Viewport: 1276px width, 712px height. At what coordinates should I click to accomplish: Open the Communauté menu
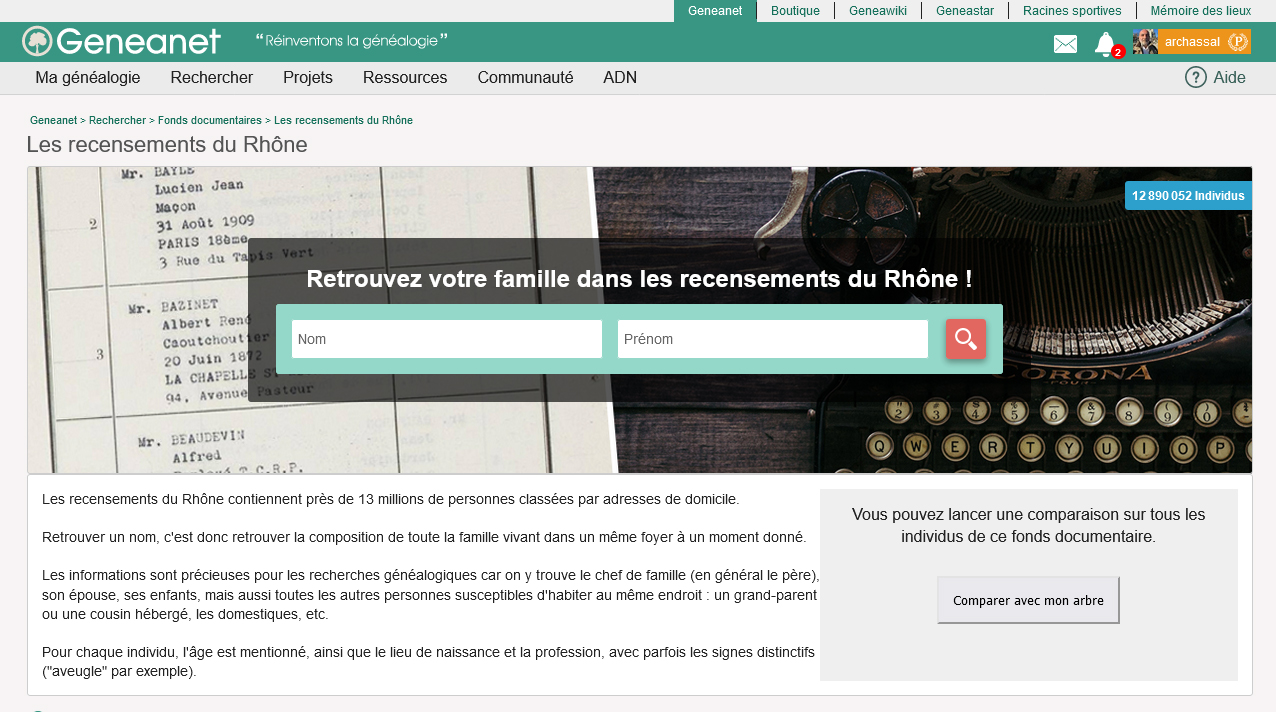(x=525, y=78)
